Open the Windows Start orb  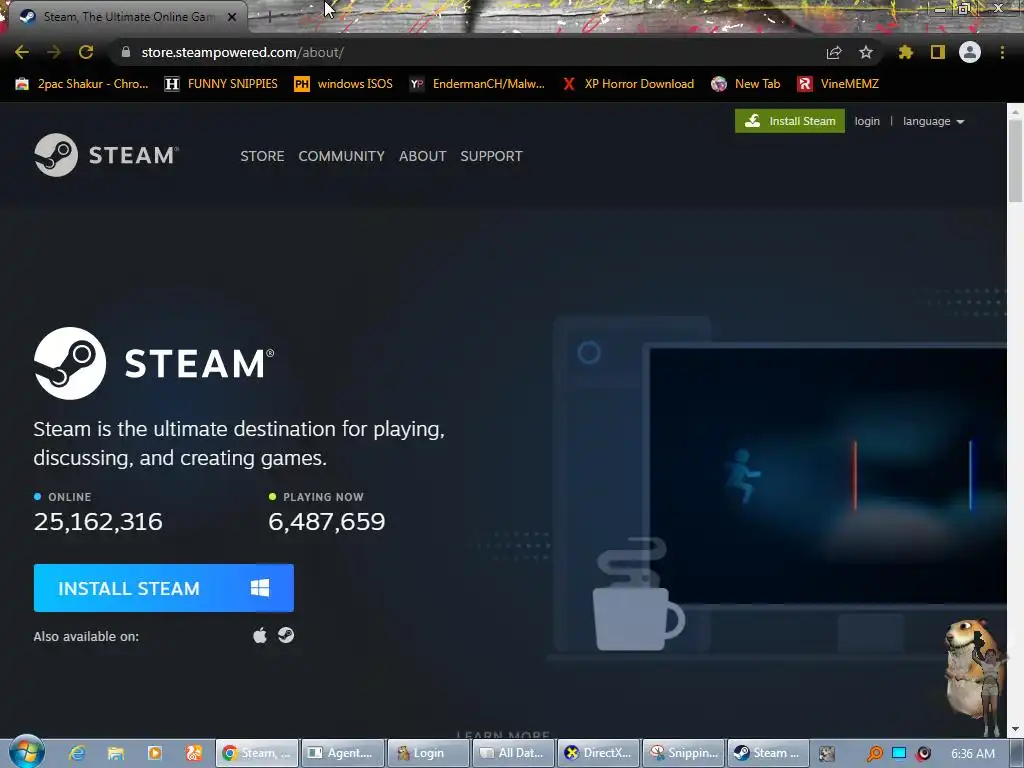[27, 752]
